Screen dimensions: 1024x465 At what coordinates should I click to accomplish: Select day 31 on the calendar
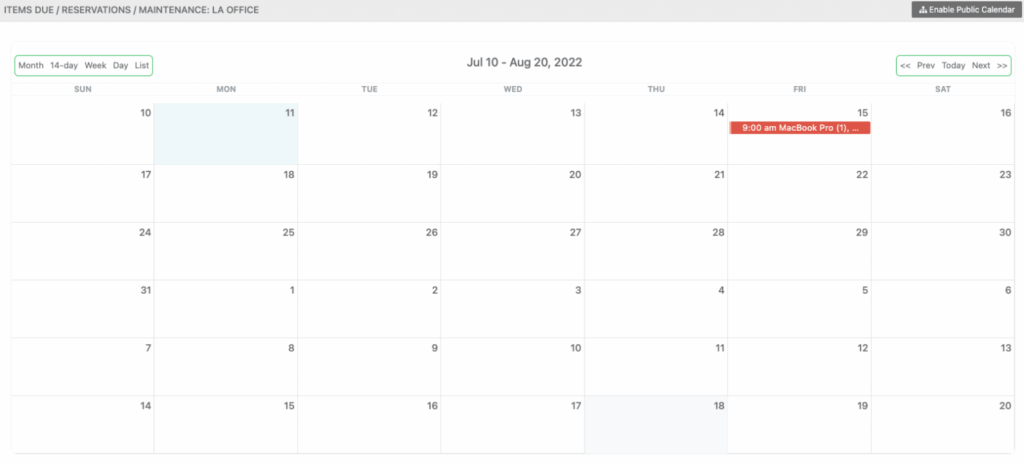pos(83,308)
